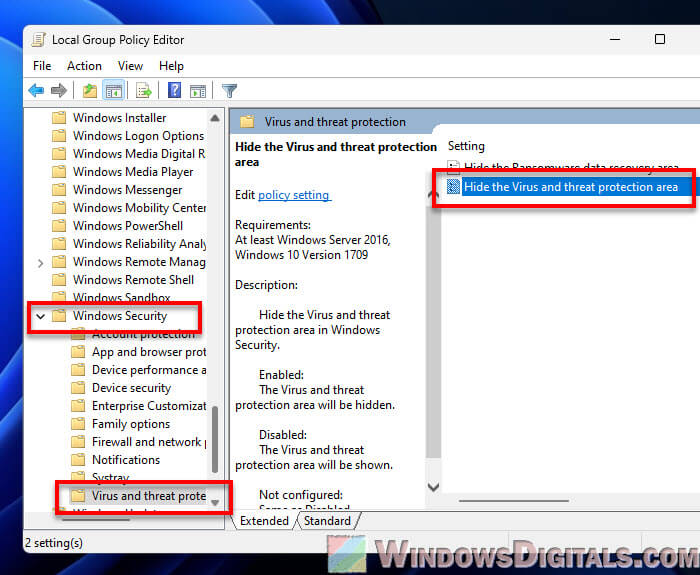
Task: Toggle Show/Hide Console Tree icon
Action: click(x=113, y=91)
